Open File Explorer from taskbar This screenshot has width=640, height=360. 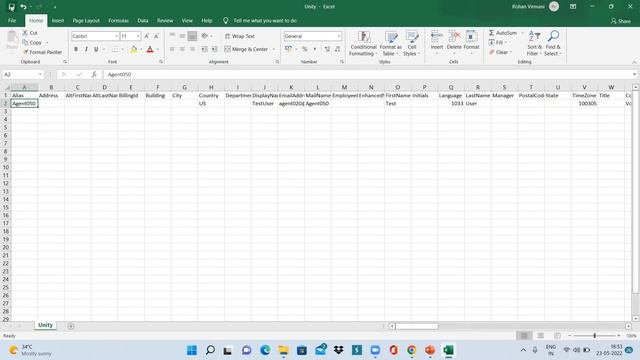283,350
